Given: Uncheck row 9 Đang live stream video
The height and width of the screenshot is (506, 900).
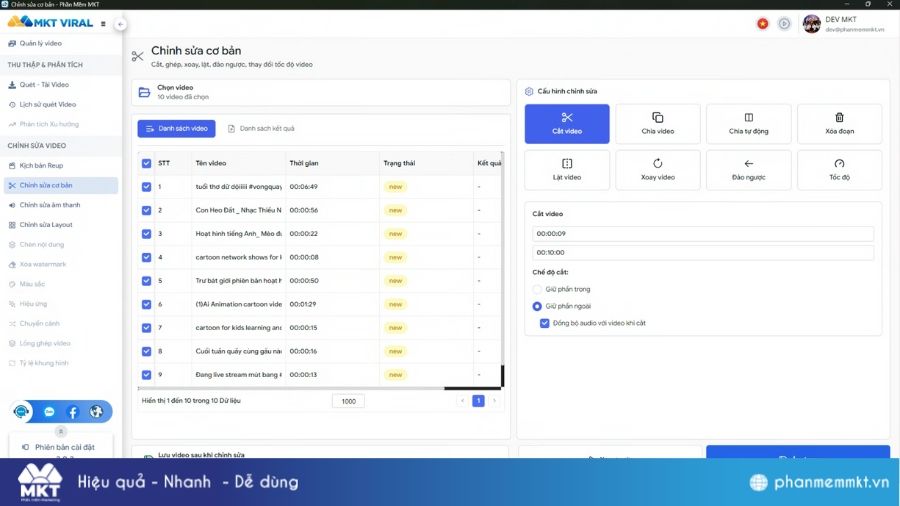Looking at the screenshot, I should [x=146, y=375].
